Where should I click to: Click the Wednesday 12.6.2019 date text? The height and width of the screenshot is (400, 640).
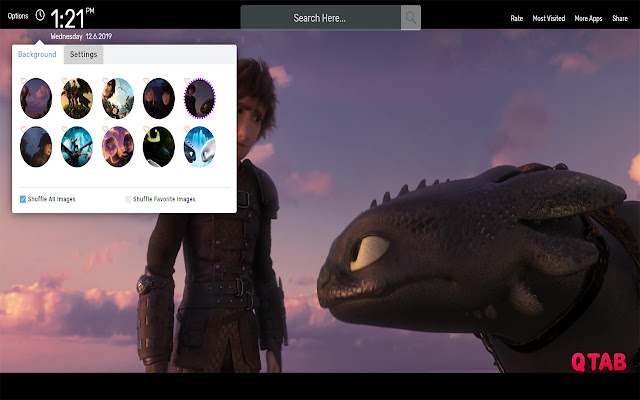click(81, 36)
